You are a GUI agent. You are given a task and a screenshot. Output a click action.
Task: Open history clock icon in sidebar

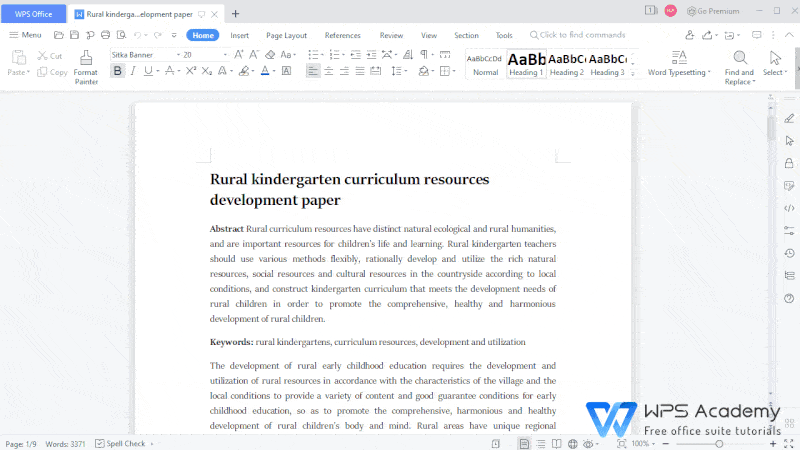[789, 253]
